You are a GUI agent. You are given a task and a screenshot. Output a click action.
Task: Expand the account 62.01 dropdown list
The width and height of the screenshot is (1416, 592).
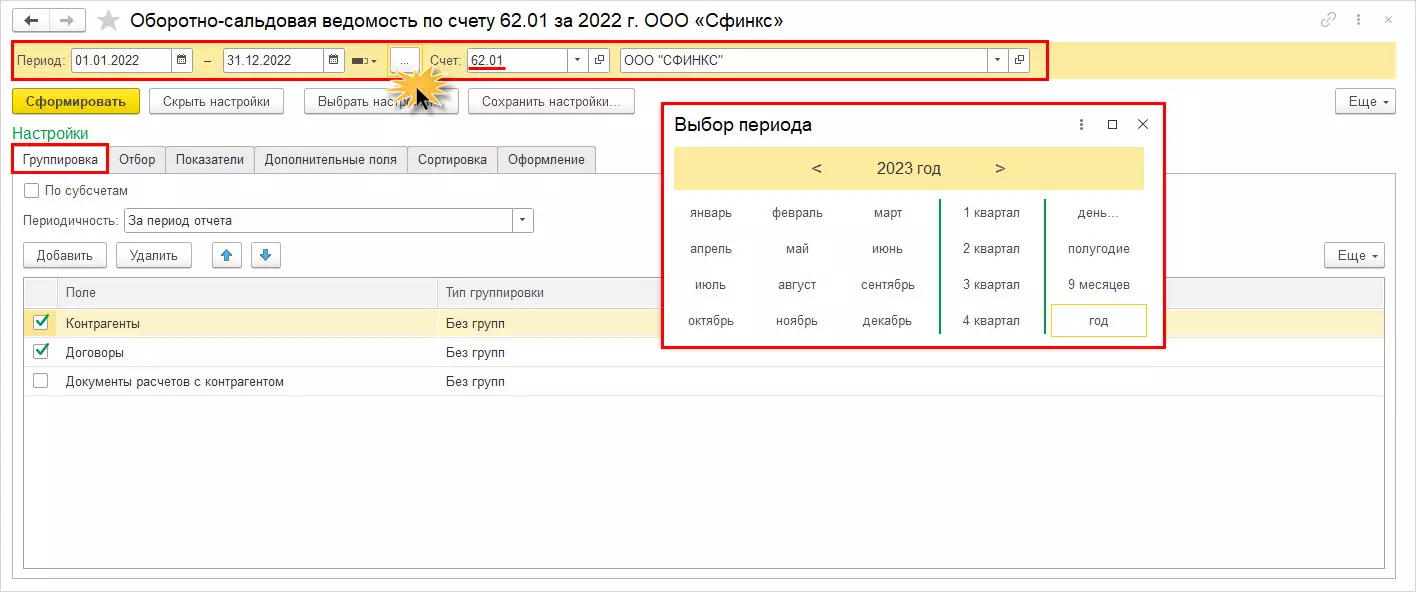tap(578, 60)
